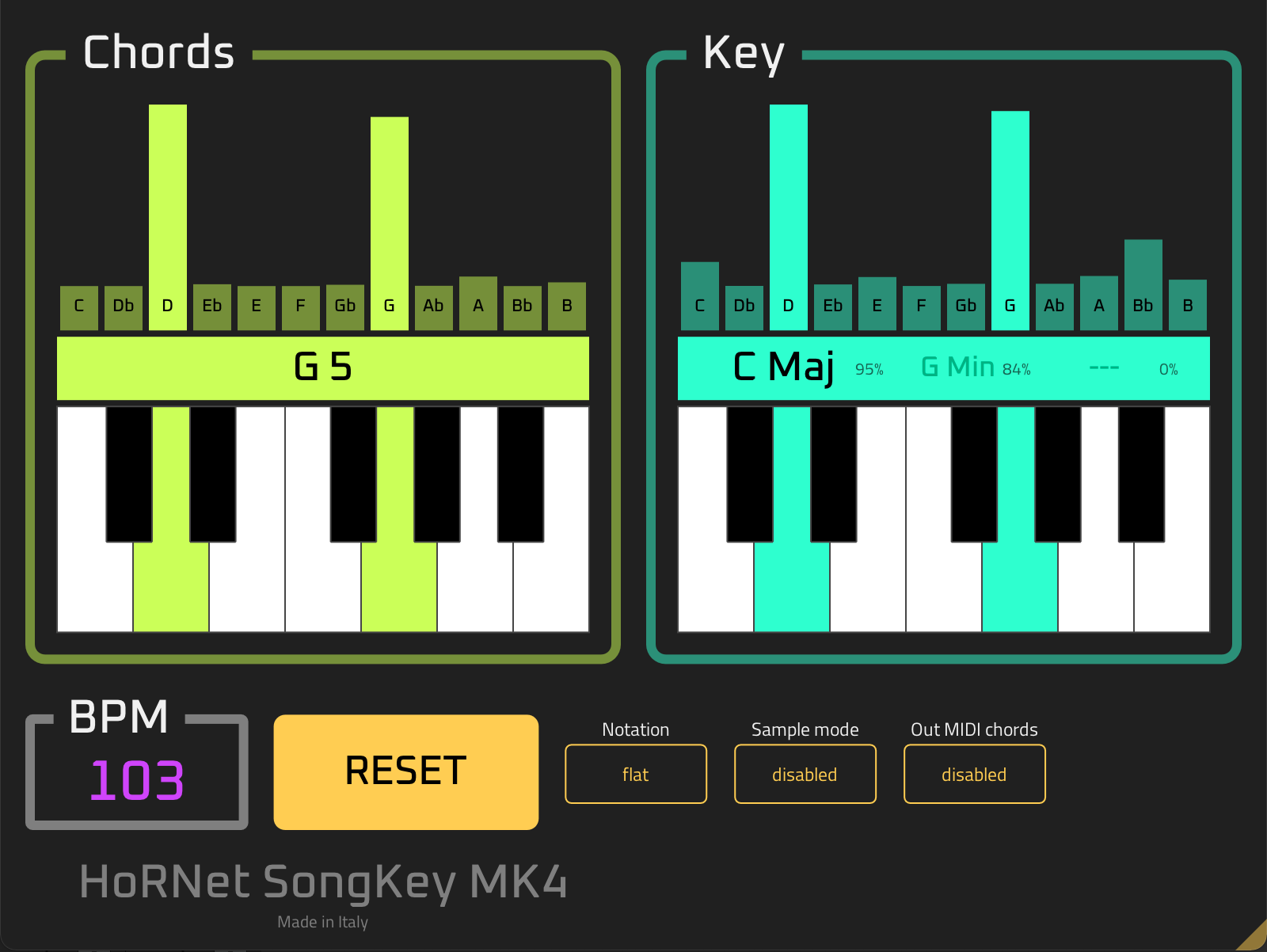Toggle Out MIDI chords currently set to disabled
Screen dimensions: 1267x952
975,774
